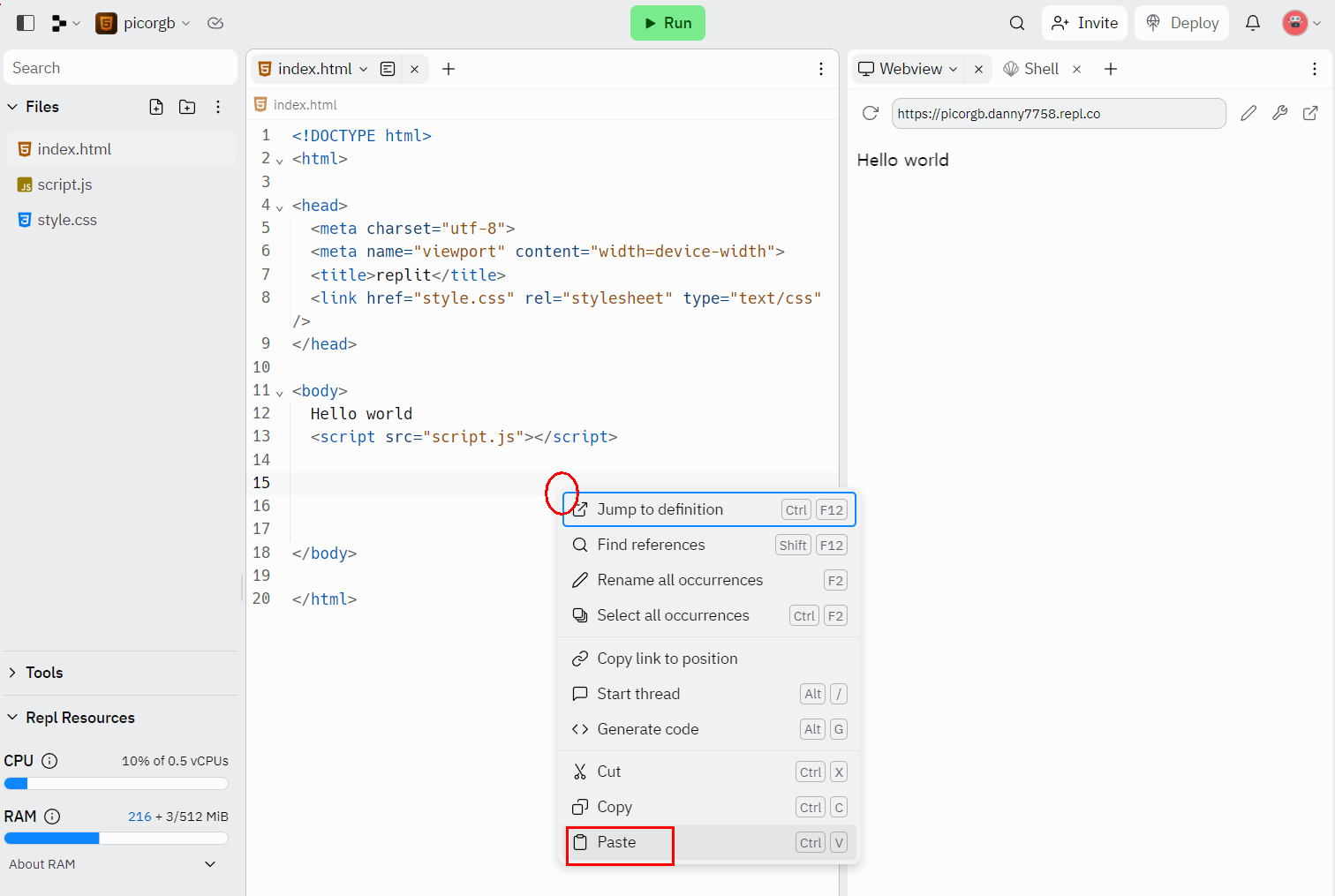Choose Generate code in context menu
This screenshot has width=1335, height=896.
point(710,729)
